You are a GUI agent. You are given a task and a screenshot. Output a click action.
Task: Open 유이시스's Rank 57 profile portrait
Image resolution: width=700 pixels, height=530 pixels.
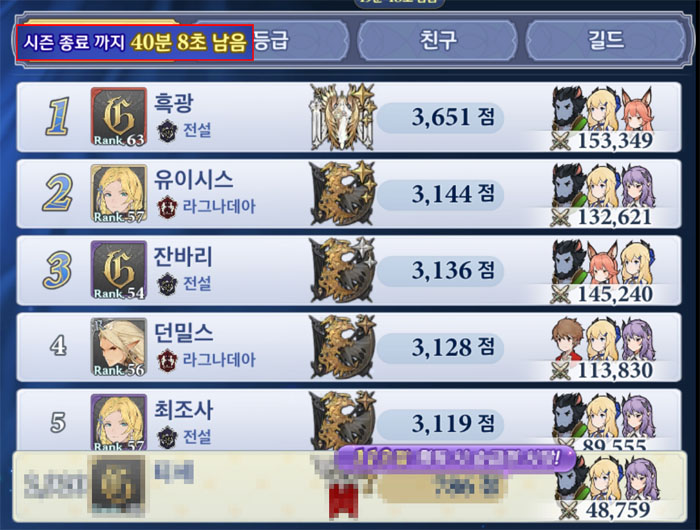click(x=119, y=194)
